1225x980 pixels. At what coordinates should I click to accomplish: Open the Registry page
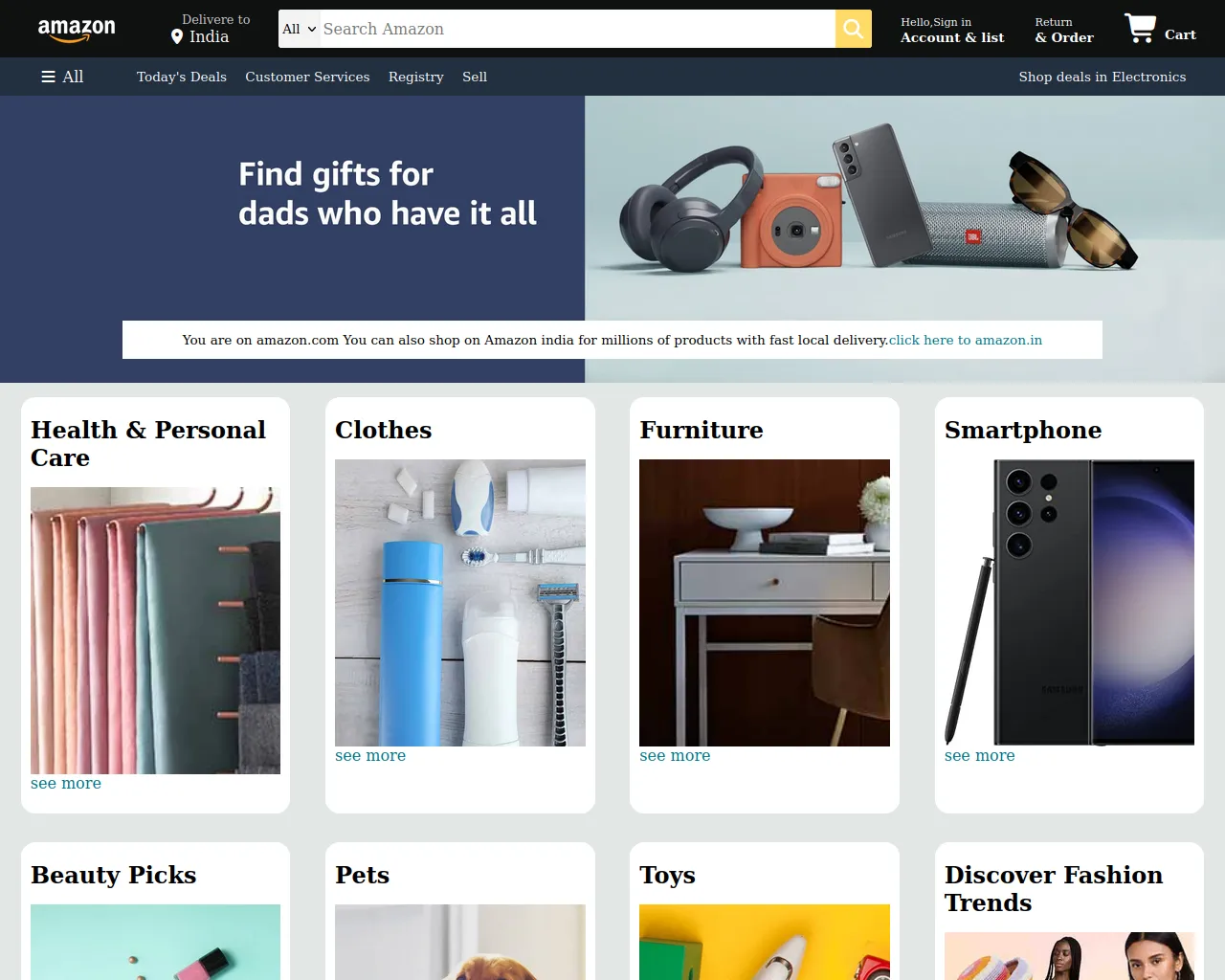coord(416,77)
